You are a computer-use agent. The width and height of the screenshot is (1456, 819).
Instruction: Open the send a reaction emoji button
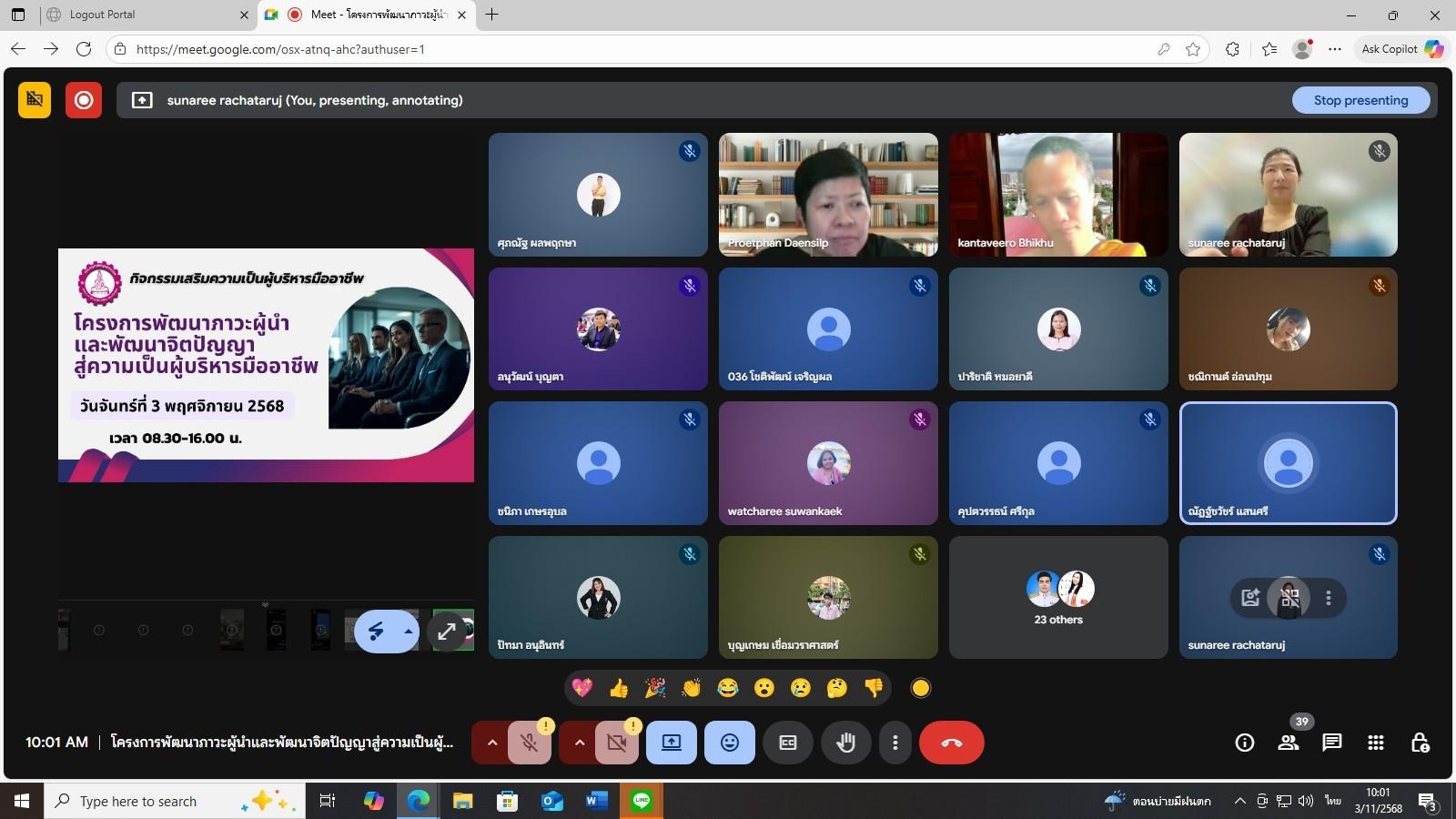pyautogui.click(x=730, y=743)
